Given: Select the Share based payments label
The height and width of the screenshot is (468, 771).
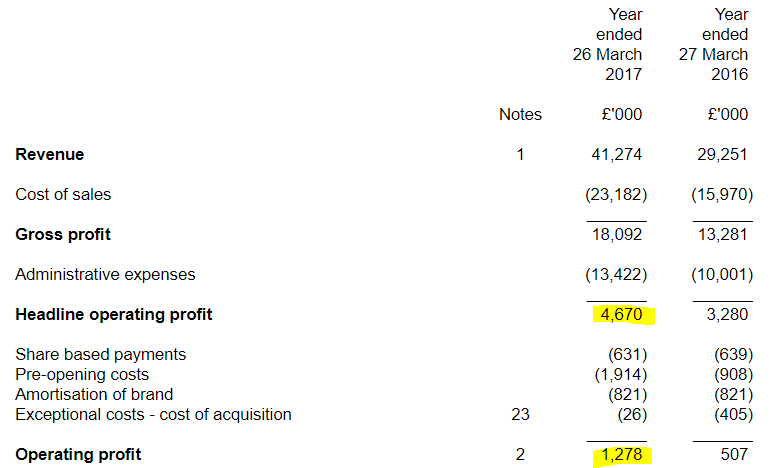Looking at the screenshot, I should click(100, 354).
